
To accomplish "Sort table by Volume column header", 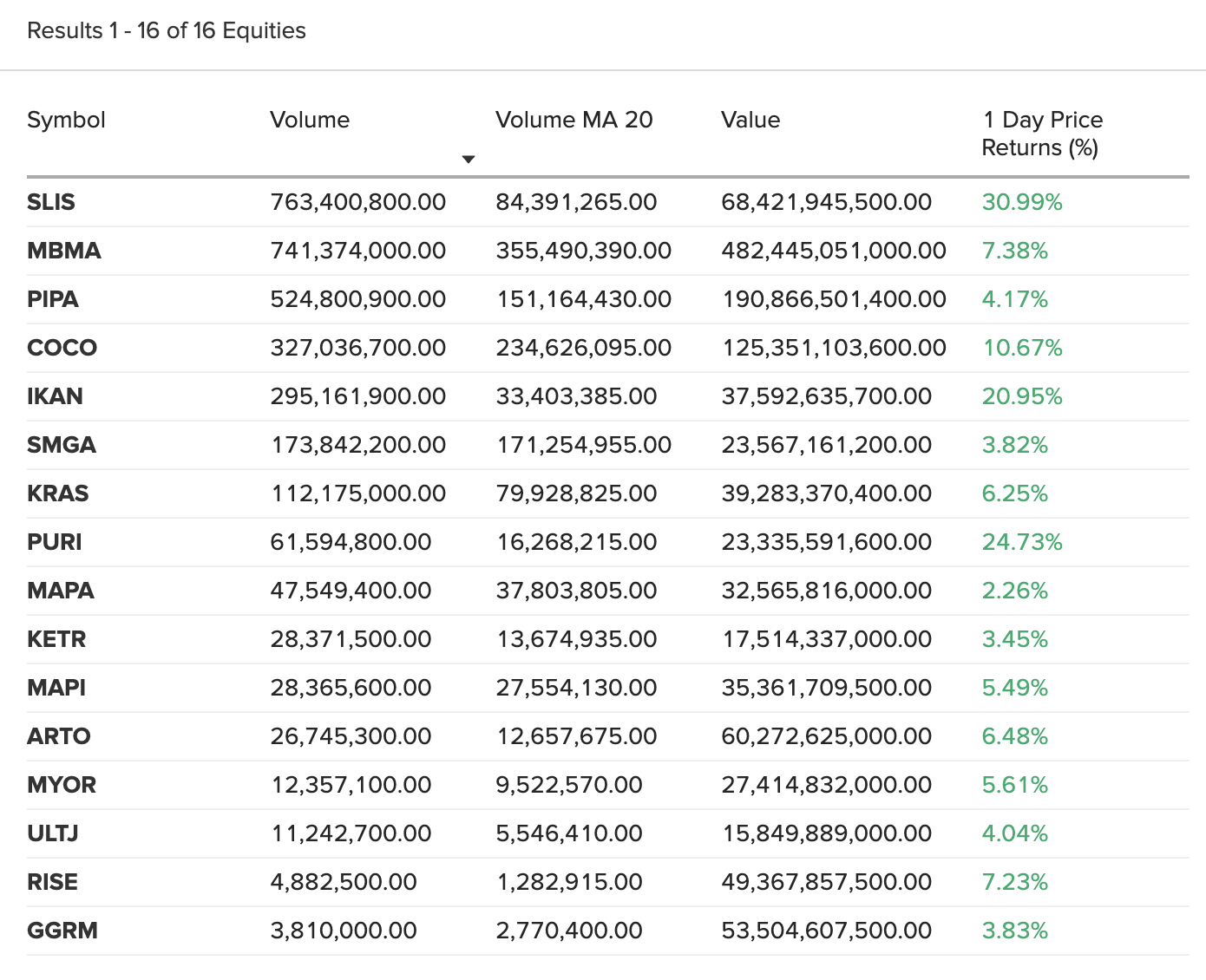I will pyautogui.click(x=310, y=120).
